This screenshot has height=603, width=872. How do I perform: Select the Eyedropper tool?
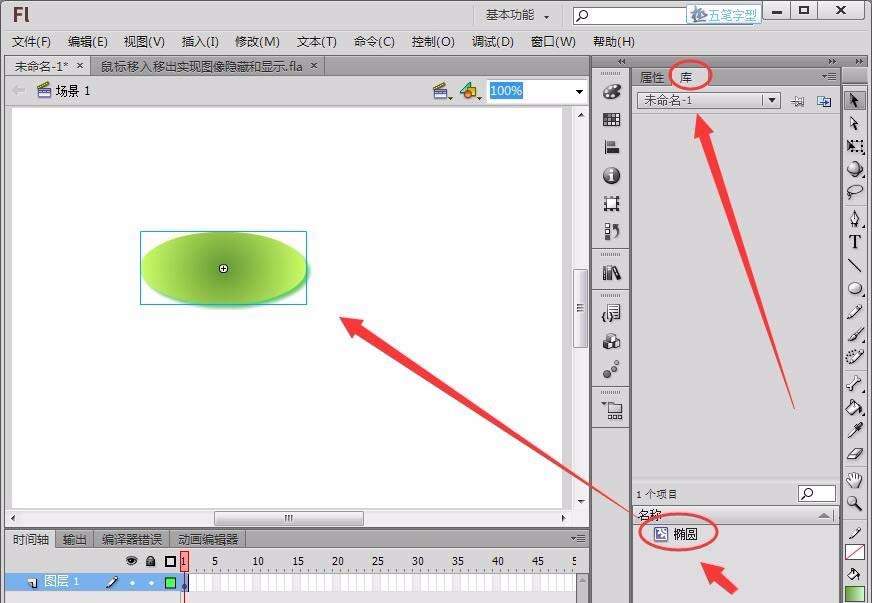pyautogui.click(x=855, y=430)
